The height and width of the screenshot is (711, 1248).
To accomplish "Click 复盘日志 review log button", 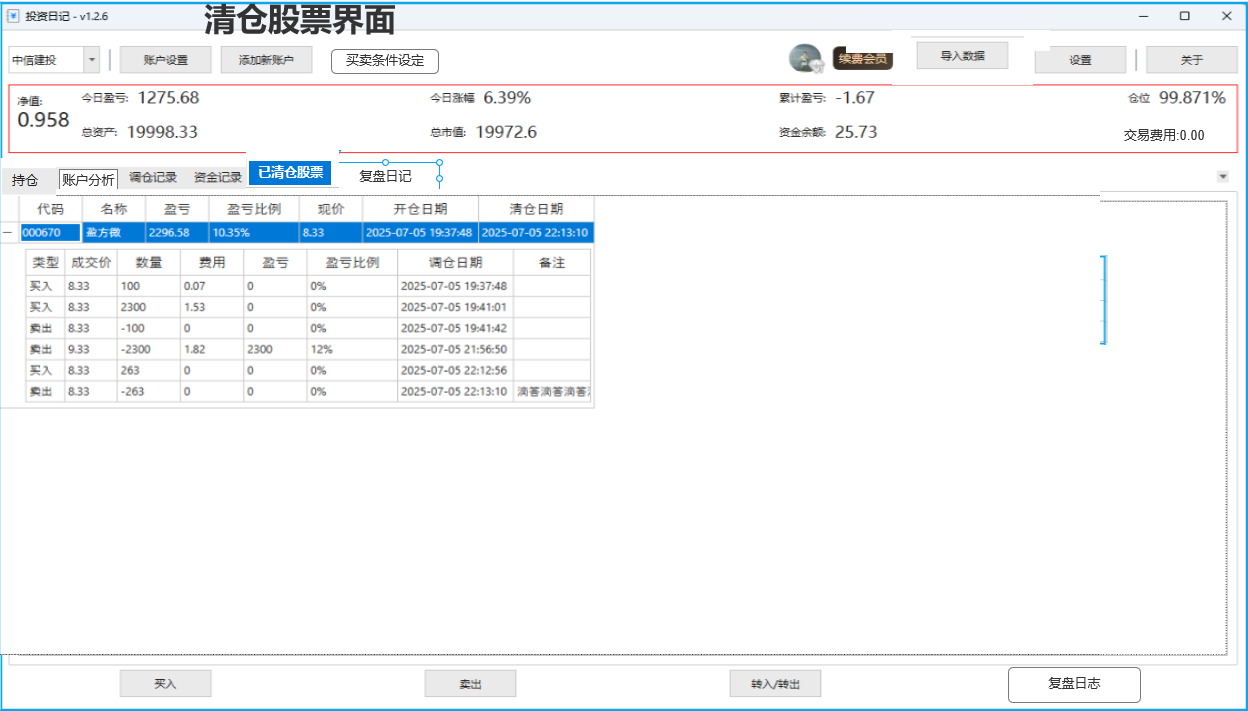I will (1074, 684).
